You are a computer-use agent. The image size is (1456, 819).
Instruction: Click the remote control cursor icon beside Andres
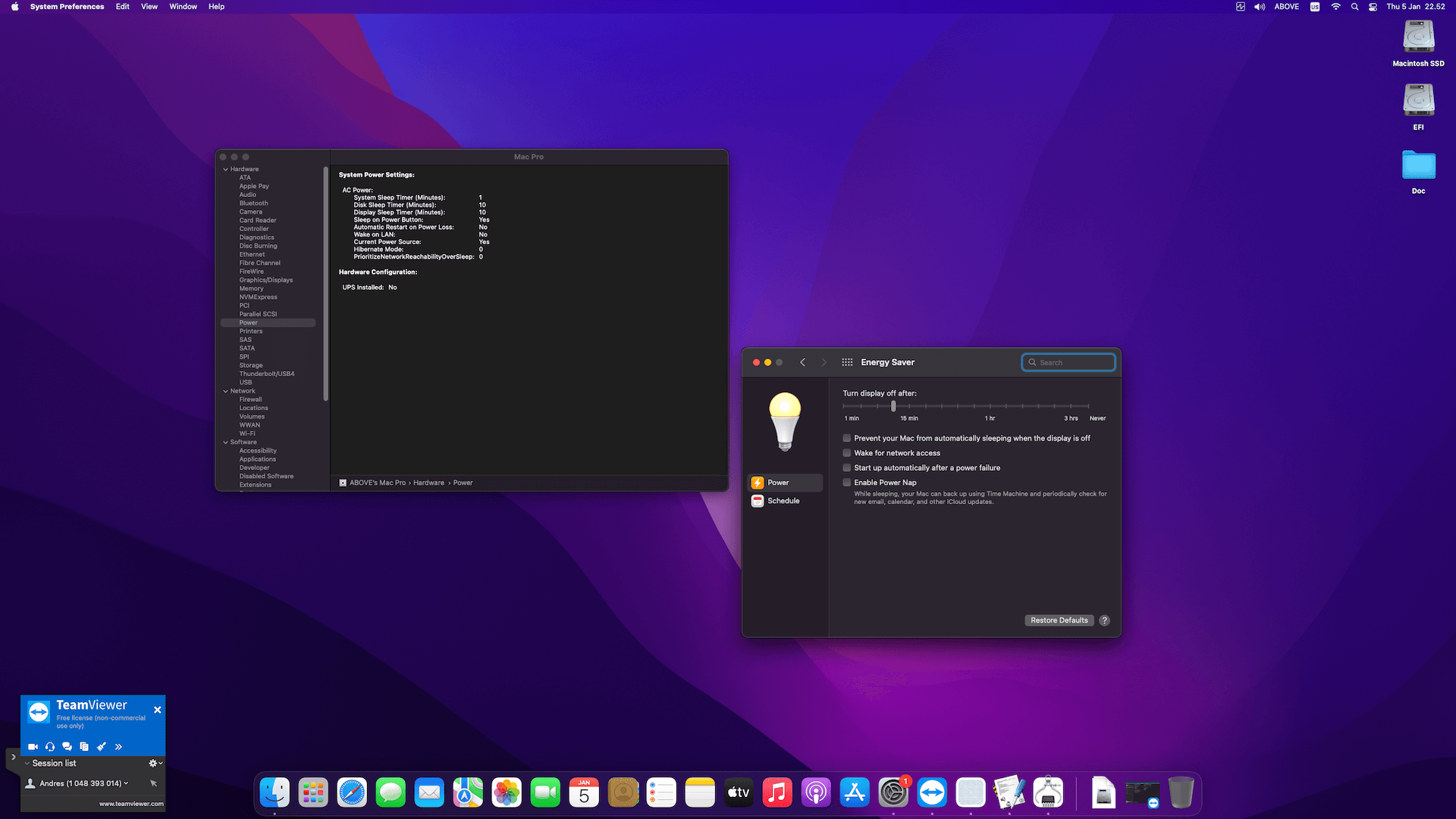click(153, 783)
